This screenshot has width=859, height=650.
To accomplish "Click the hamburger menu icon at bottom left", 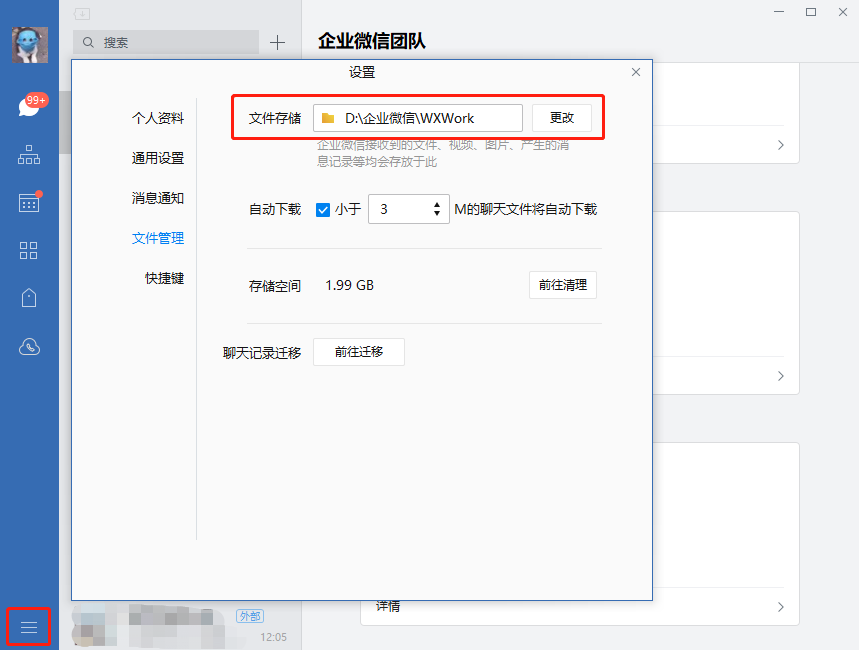I will [x=29, y=627].
